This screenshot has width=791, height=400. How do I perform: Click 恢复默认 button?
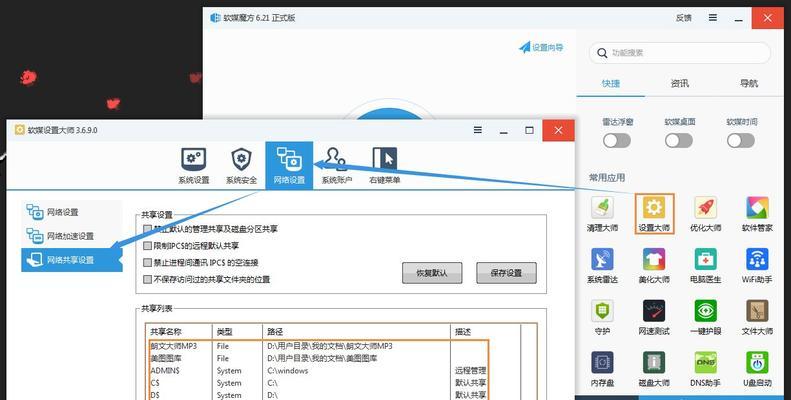pos(432,273)
